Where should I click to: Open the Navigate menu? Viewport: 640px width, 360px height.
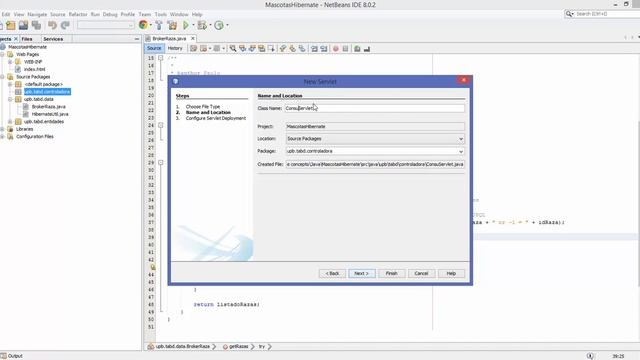[37, 14]
